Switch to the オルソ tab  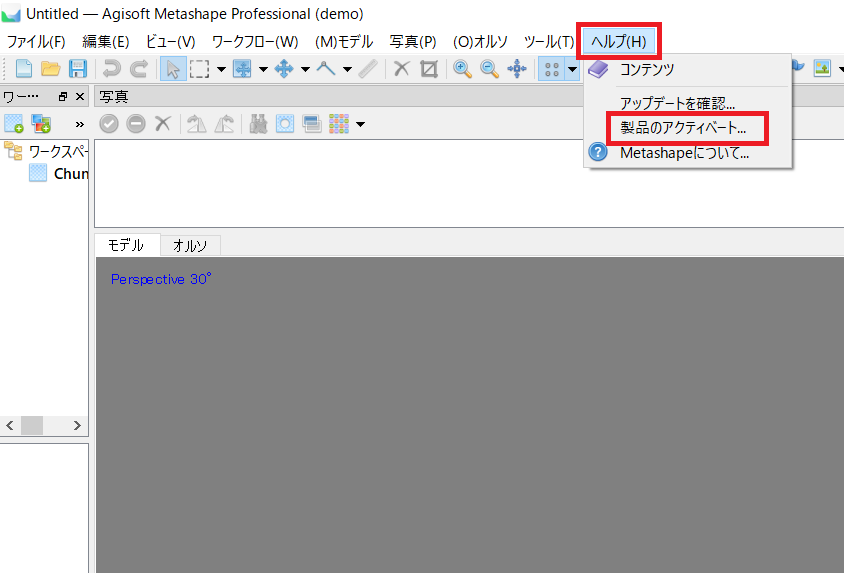pos(190,246)
